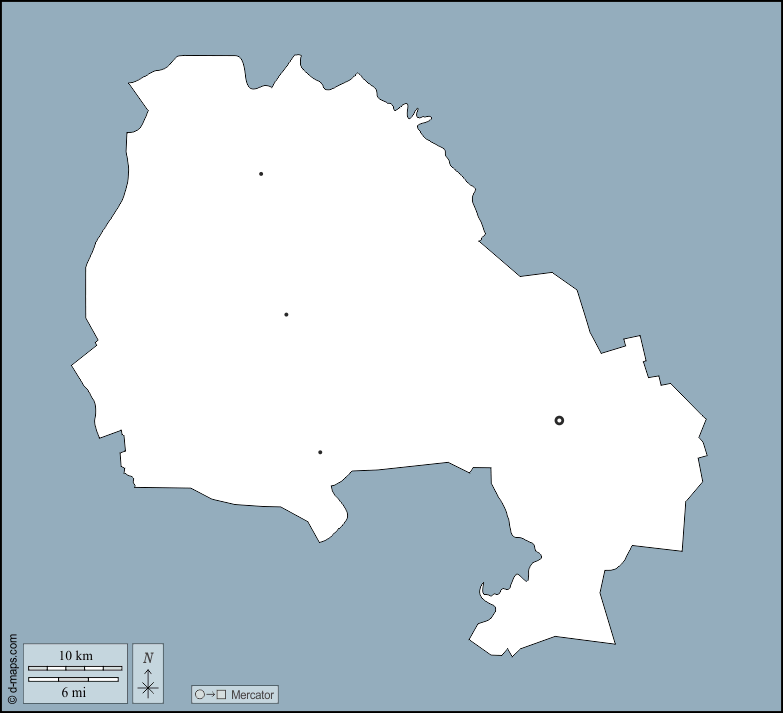
Task: Click the 6 mi scale label
Action: pos(73,691)
